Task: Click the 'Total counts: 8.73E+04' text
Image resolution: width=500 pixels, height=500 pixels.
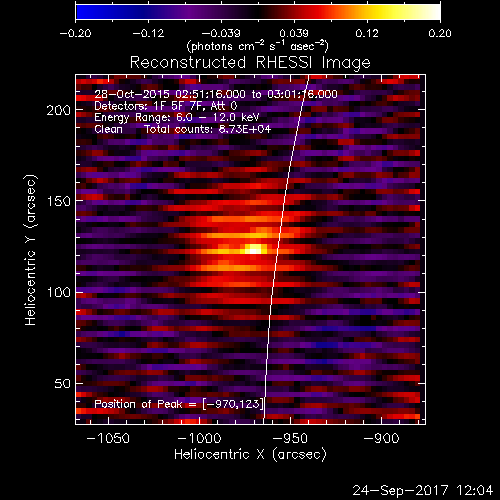Action: (x=207, y=129)
